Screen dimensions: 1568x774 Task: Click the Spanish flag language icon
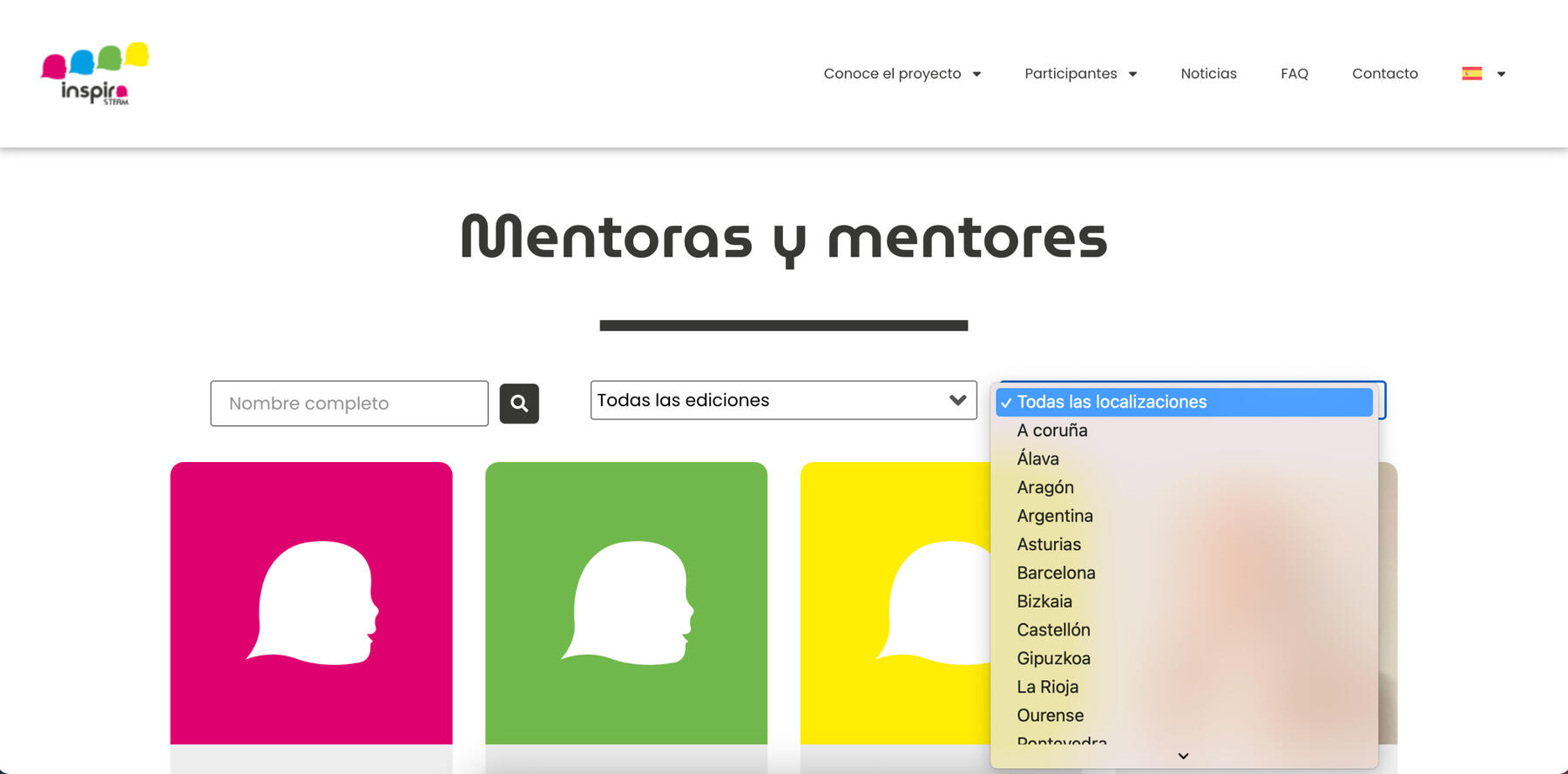click(1471, 74)
